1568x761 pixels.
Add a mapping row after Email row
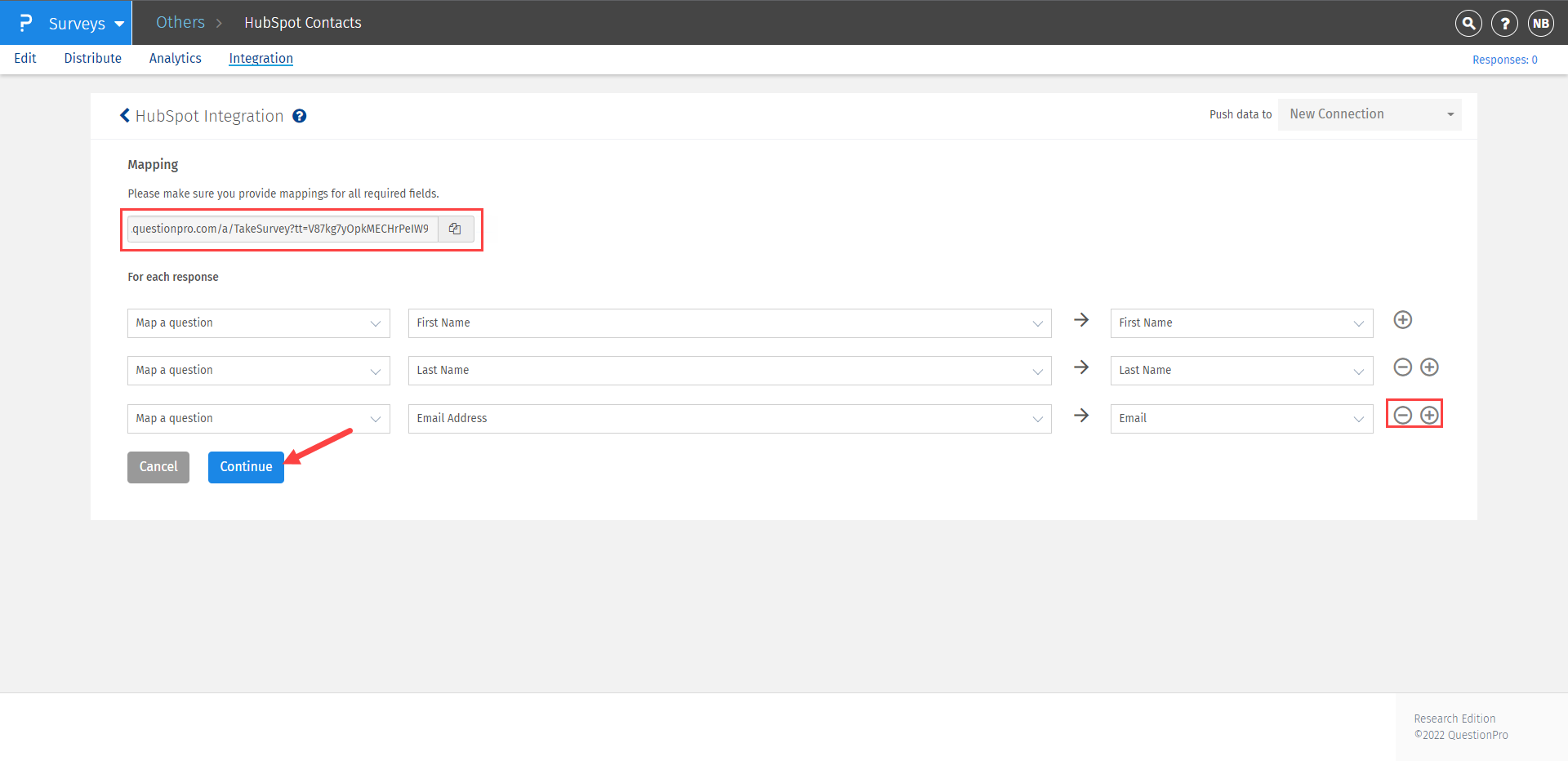[1429, 416]
